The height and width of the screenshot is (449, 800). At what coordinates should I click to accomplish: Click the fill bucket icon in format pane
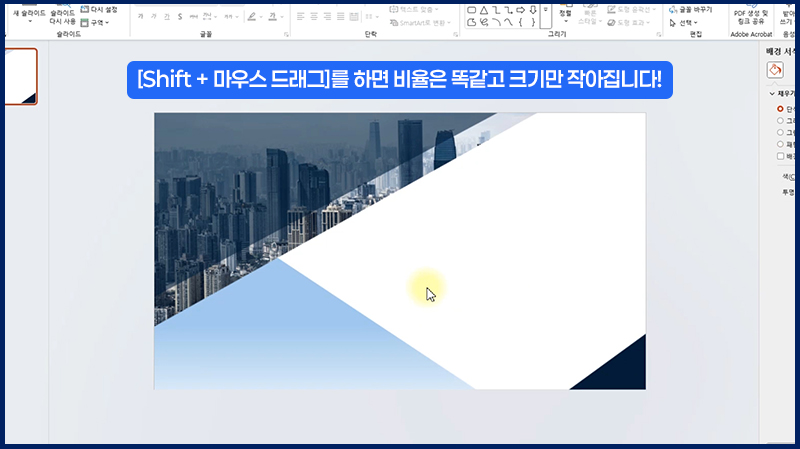pos(775,70)
